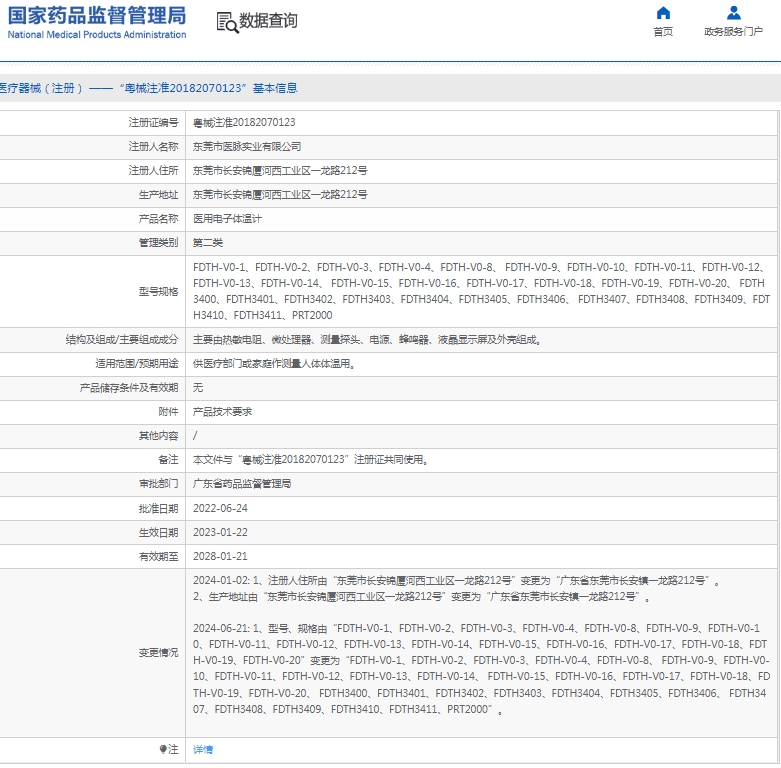The height and width of the screenshot is (768, 781).
Task: Click the page title 基本信息 heading
Action: pos(275,88)
